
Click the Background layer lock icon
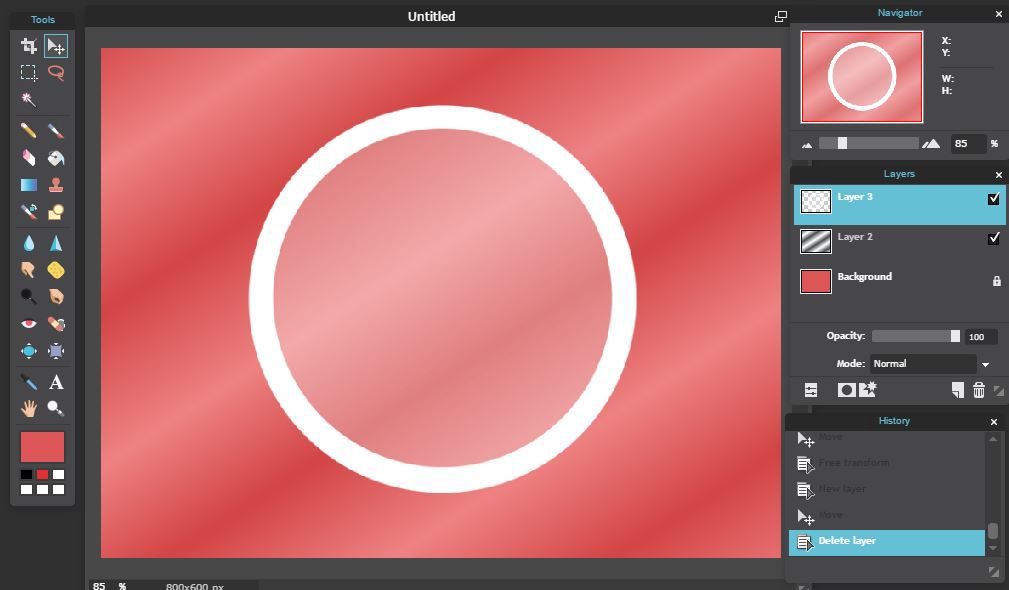click(x=997, y=281)
